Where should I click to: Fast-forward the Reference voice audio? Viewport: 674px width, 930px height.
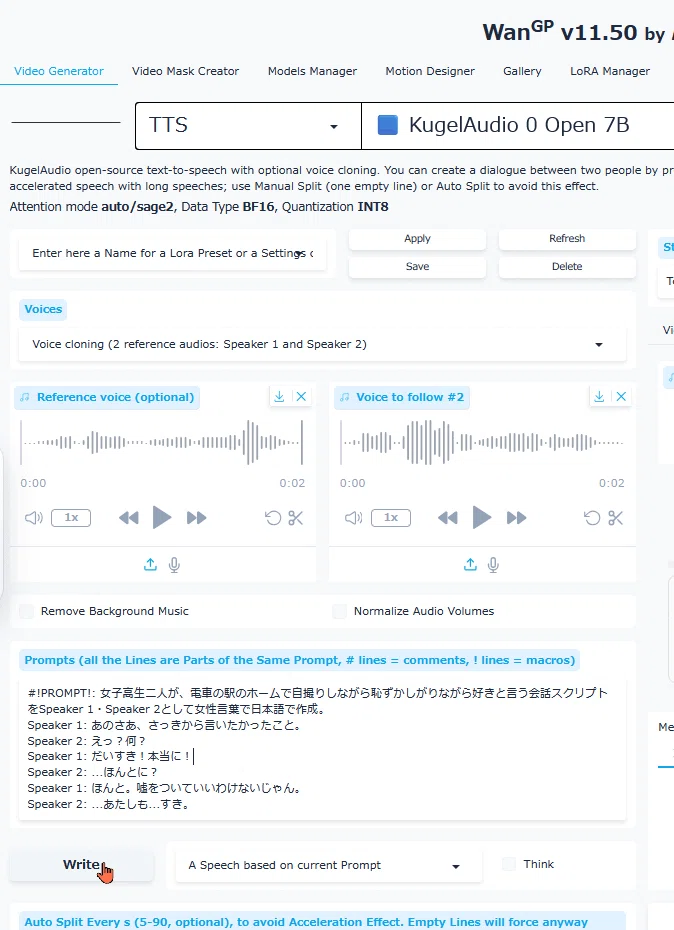coord(196,518)
